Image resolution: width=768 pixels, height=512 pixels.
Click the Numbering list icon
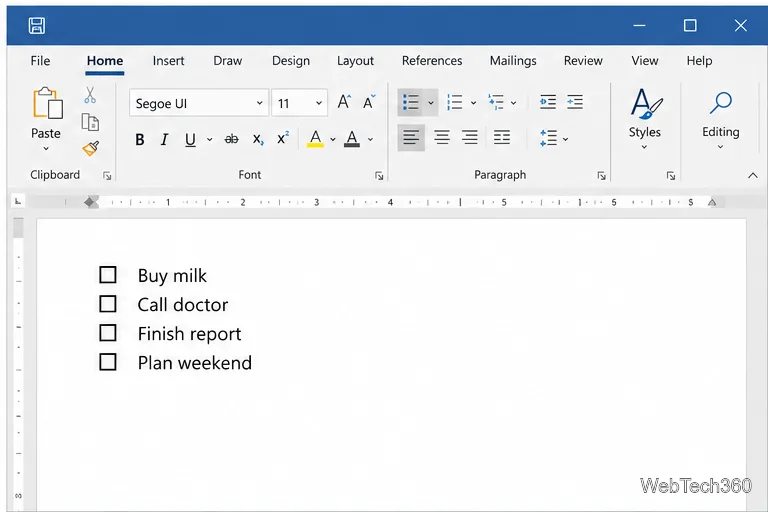click(x=455, y=102)
